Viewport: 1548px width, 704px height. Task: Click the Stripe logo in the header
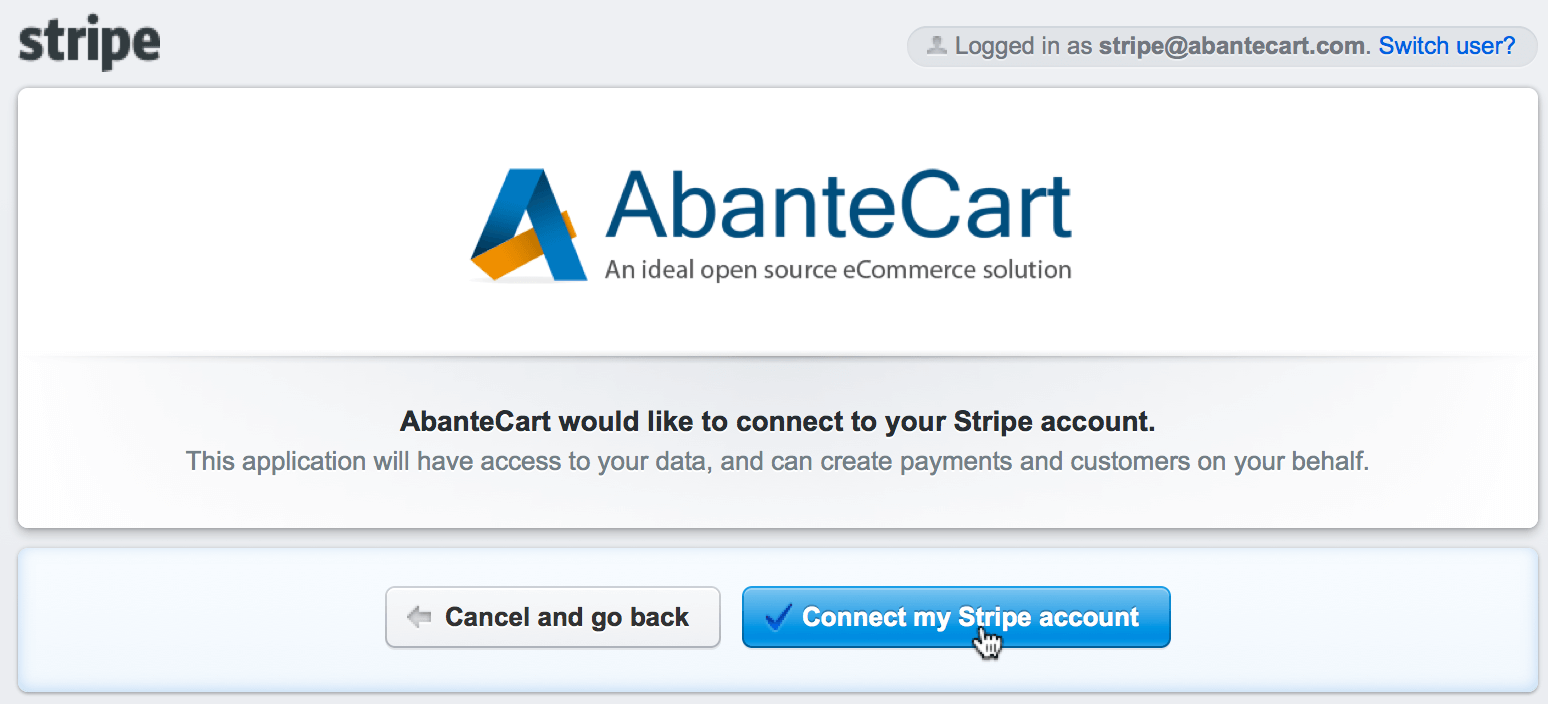point(90,44)
